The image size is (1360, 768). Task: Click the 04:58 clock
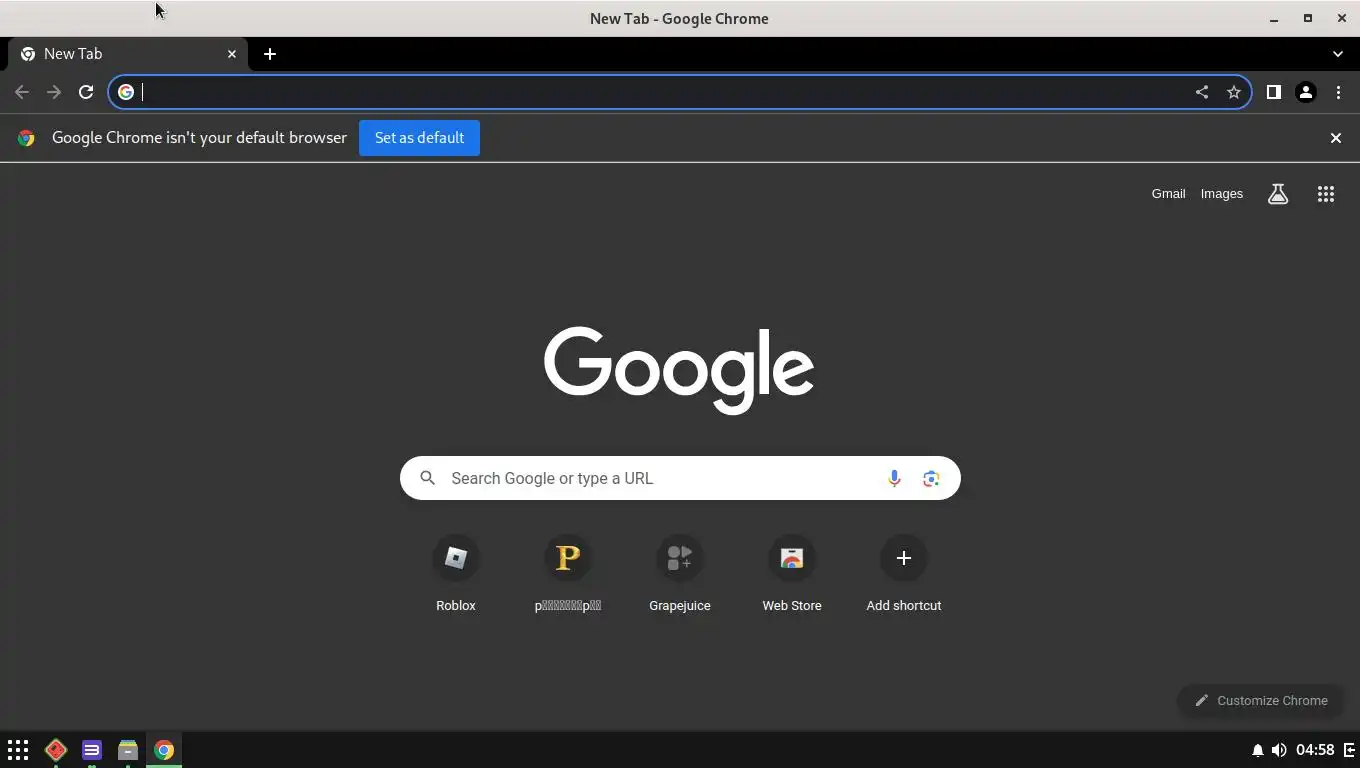[1315, 750]
